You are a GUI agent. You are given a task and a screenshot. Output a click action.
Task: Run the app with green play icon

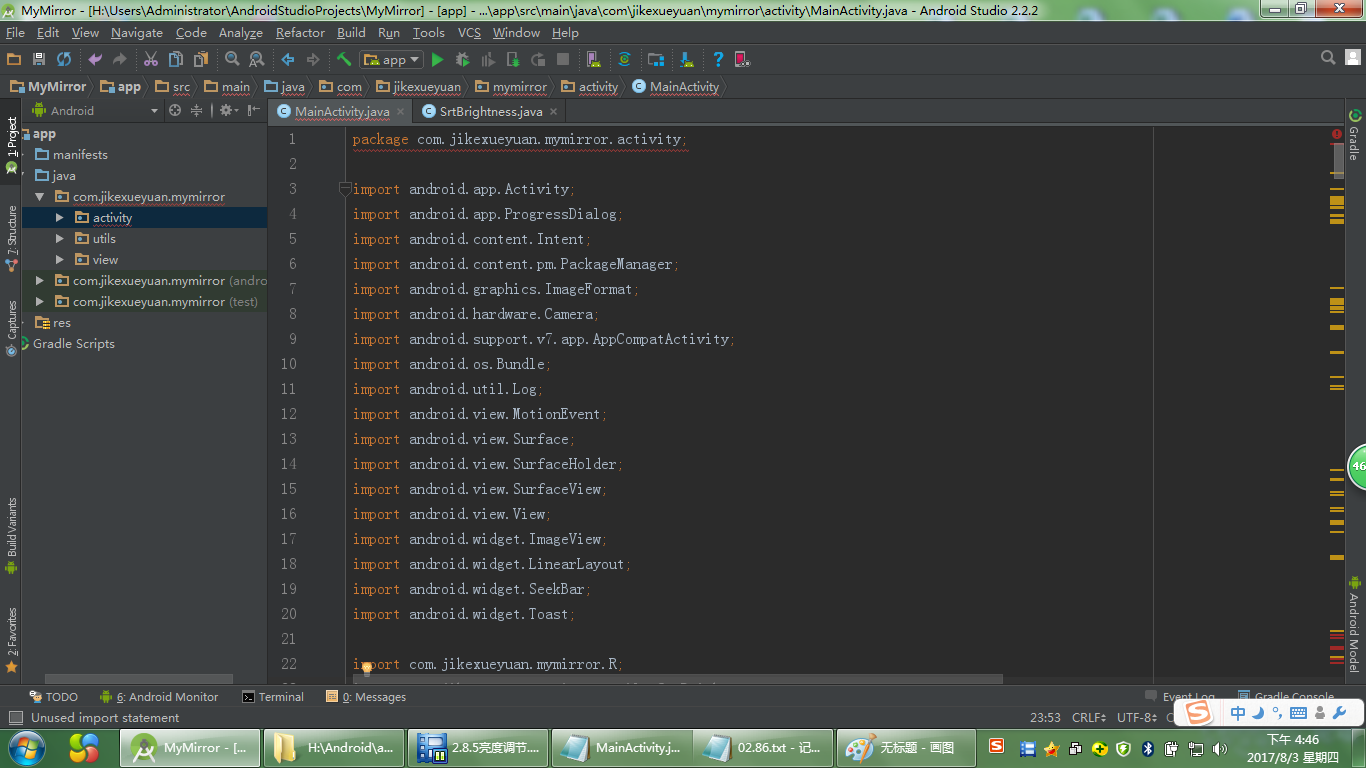437,60
